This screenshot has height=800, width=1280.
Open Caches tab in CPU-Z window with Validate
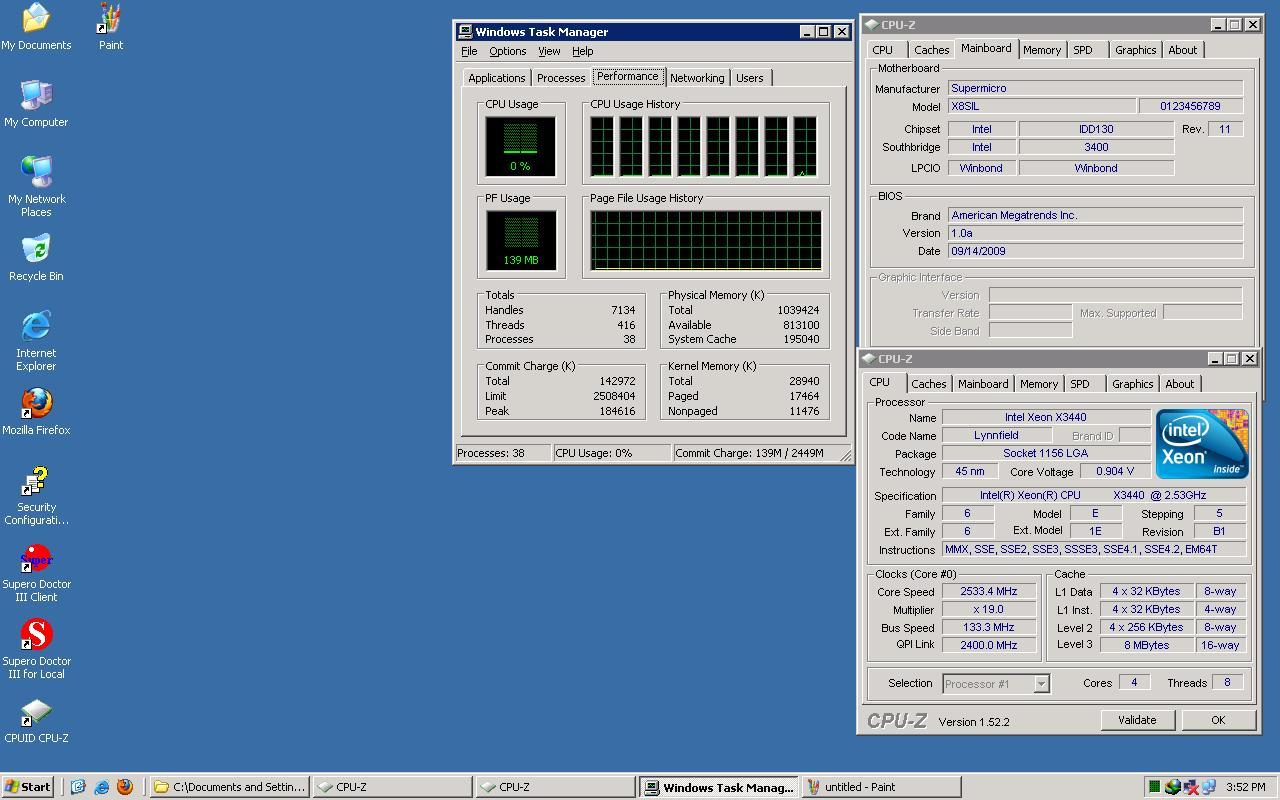(x=928, y=384)
